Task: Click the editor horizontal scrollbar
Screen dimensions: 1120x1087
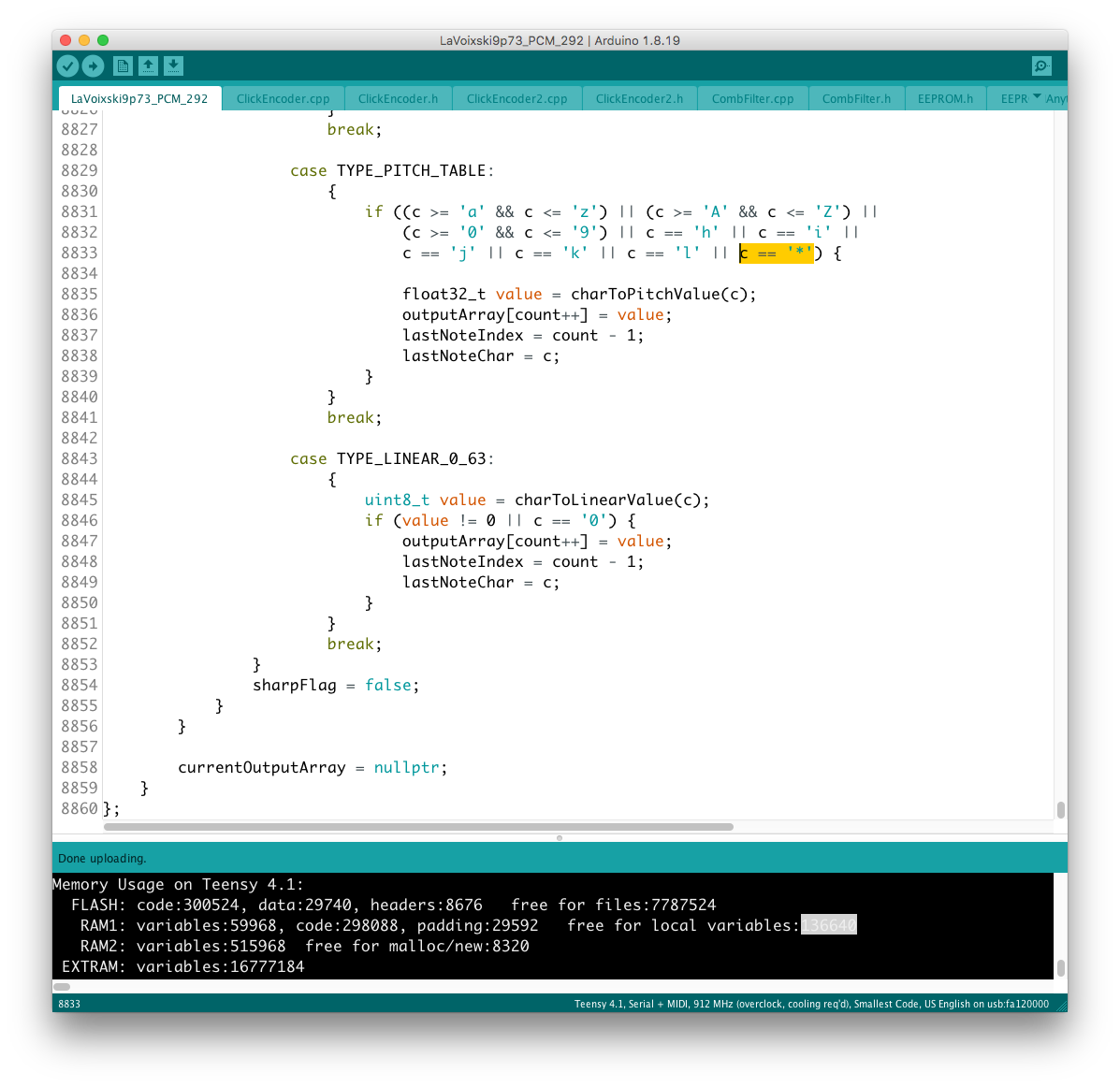Action: [x=418, y=827]
